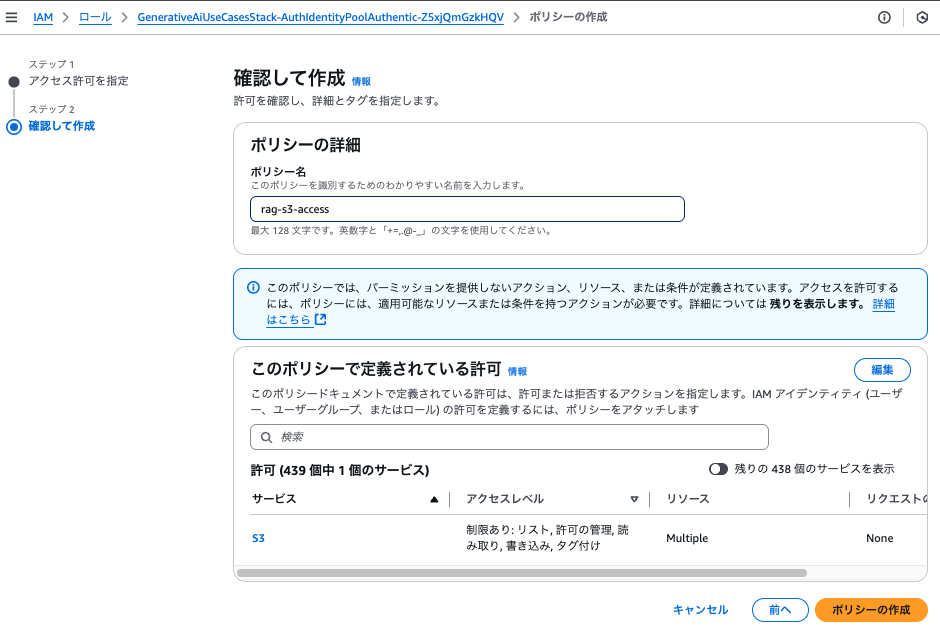940x638 pixels.
Task: Click the horizontal table scrollbar
Action: pos(522,573)
